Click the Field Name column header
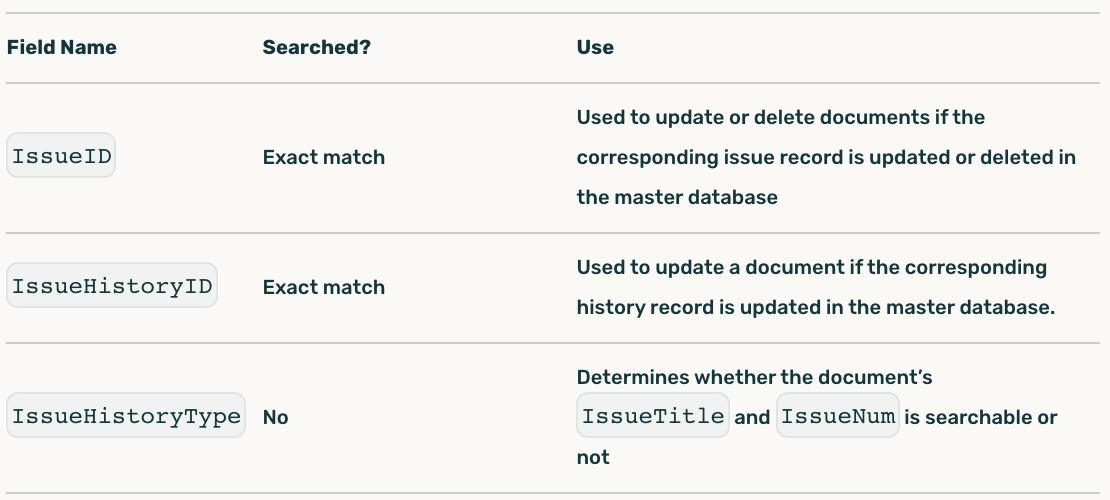This screenshot has height=500, width=1110. coord(61,47)
